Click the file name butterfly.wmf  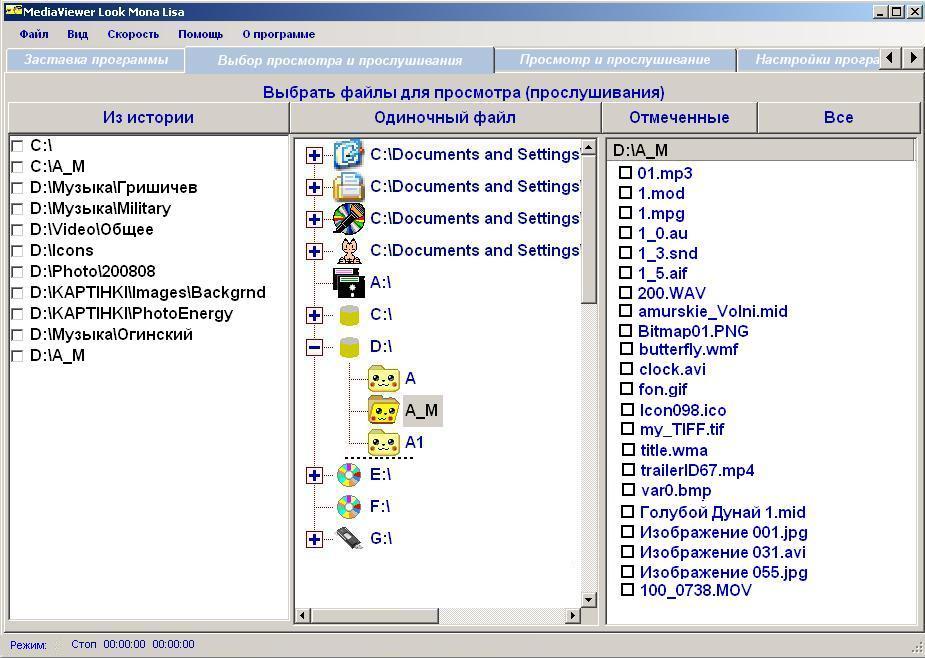pyautogui.click(x=688, y=349)
